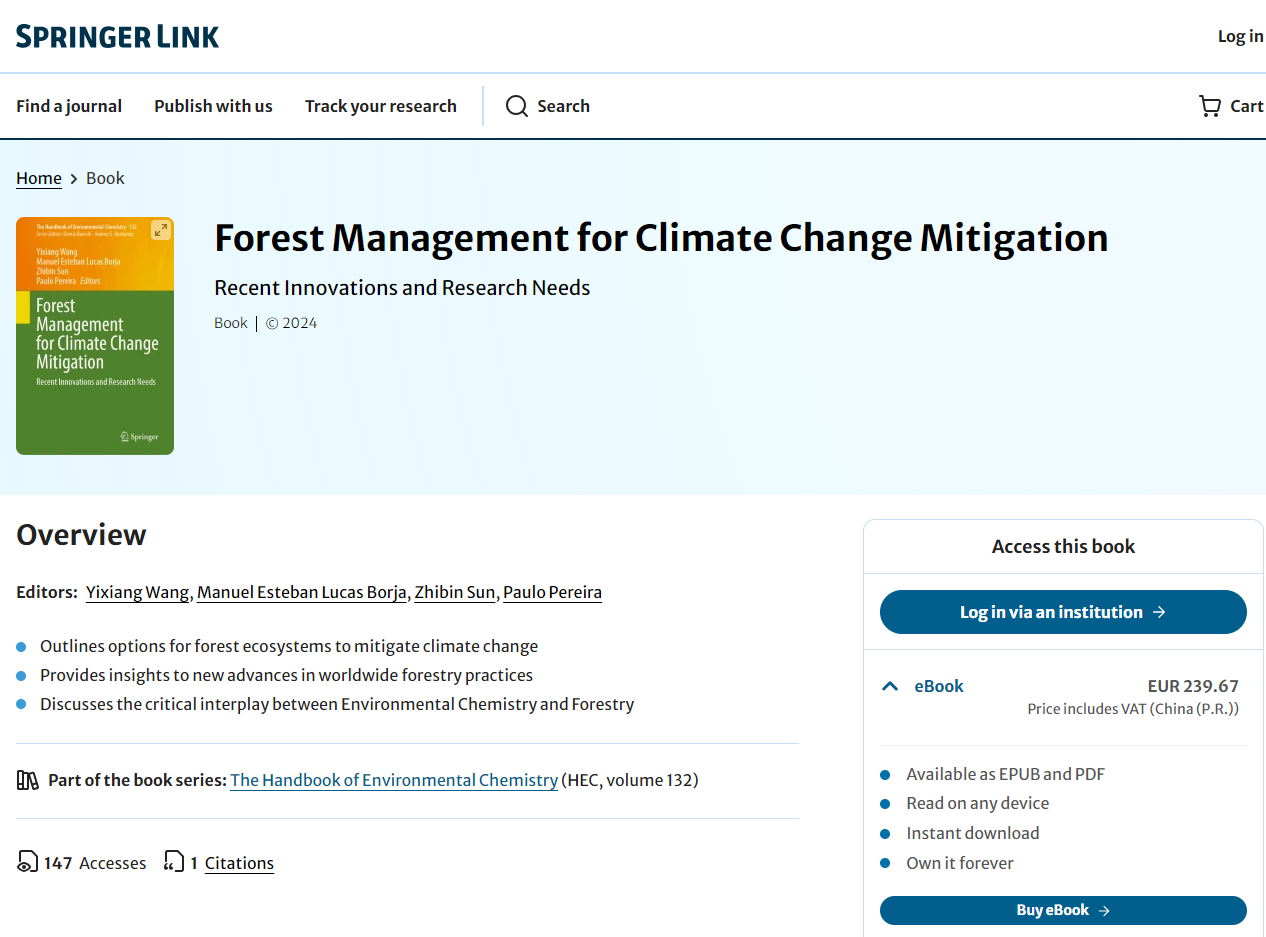Viewport: 1266px width, 937px height.
Task: Open editor Manuel Esteban Lucas Borja link
Action: coord(301,592)
